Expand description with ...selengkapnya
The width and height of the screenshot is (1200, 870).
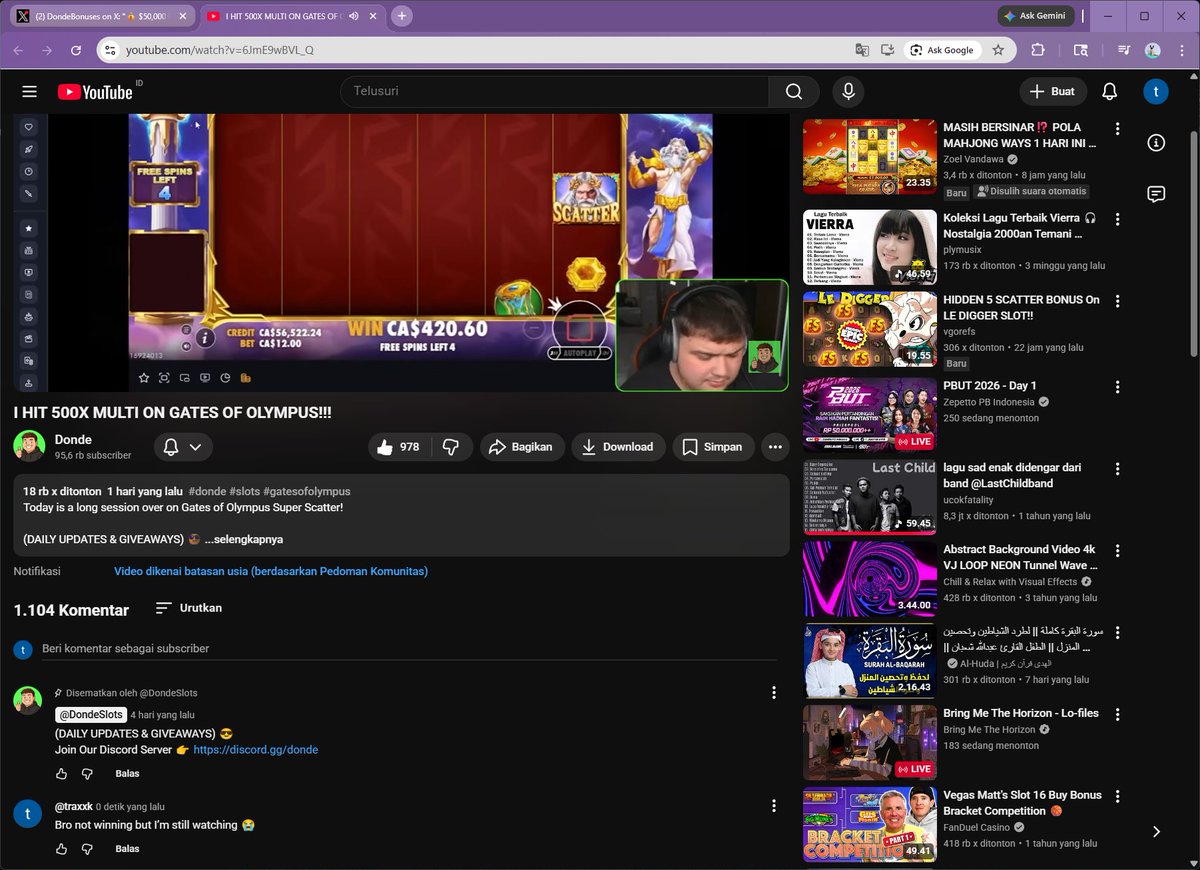[x=243, y=539]
